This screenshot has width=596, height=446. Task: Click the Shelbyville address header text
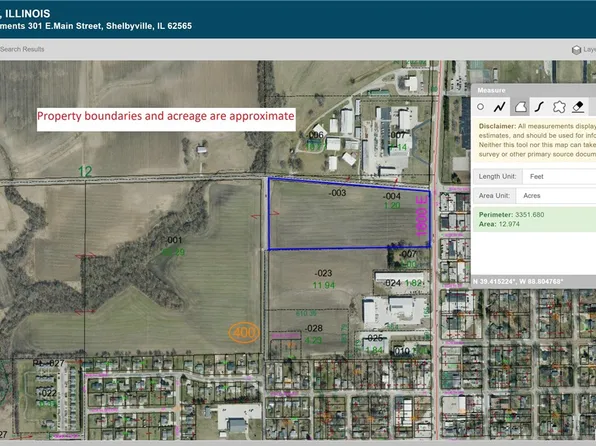[x=96, y=26]
